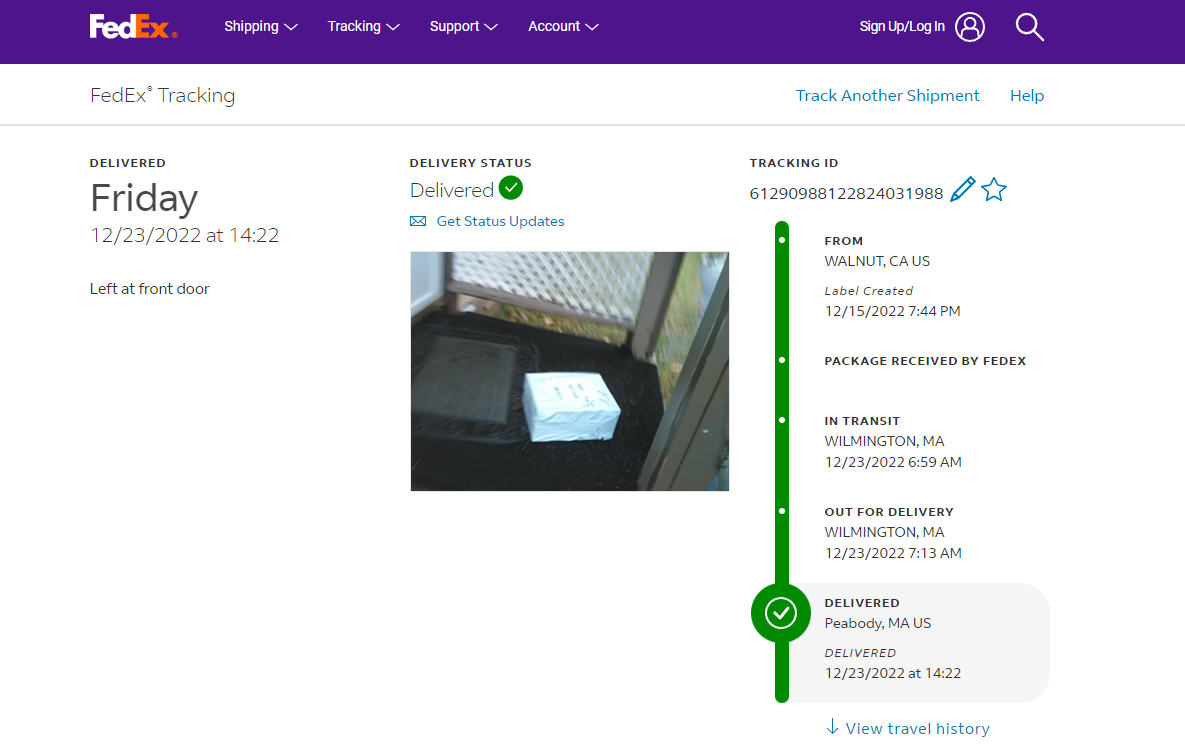Image resolution: width=1185 pixels, height=753 pixels.
Task: Open the delivery proof photo
Action: click(569, 371)
